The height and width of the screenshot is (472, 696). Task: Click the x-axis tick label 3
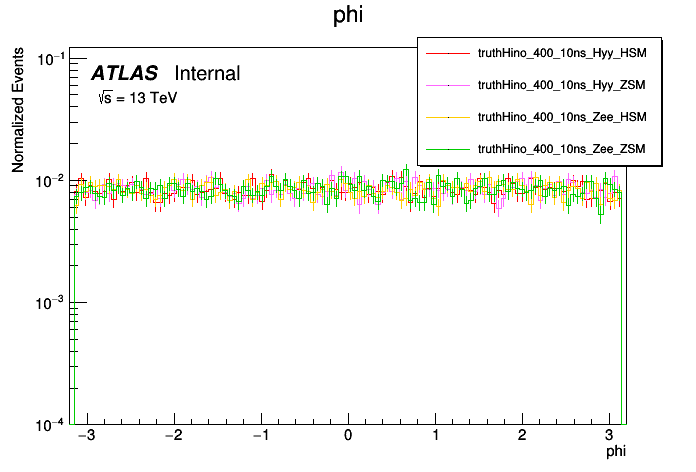[609, 436]
